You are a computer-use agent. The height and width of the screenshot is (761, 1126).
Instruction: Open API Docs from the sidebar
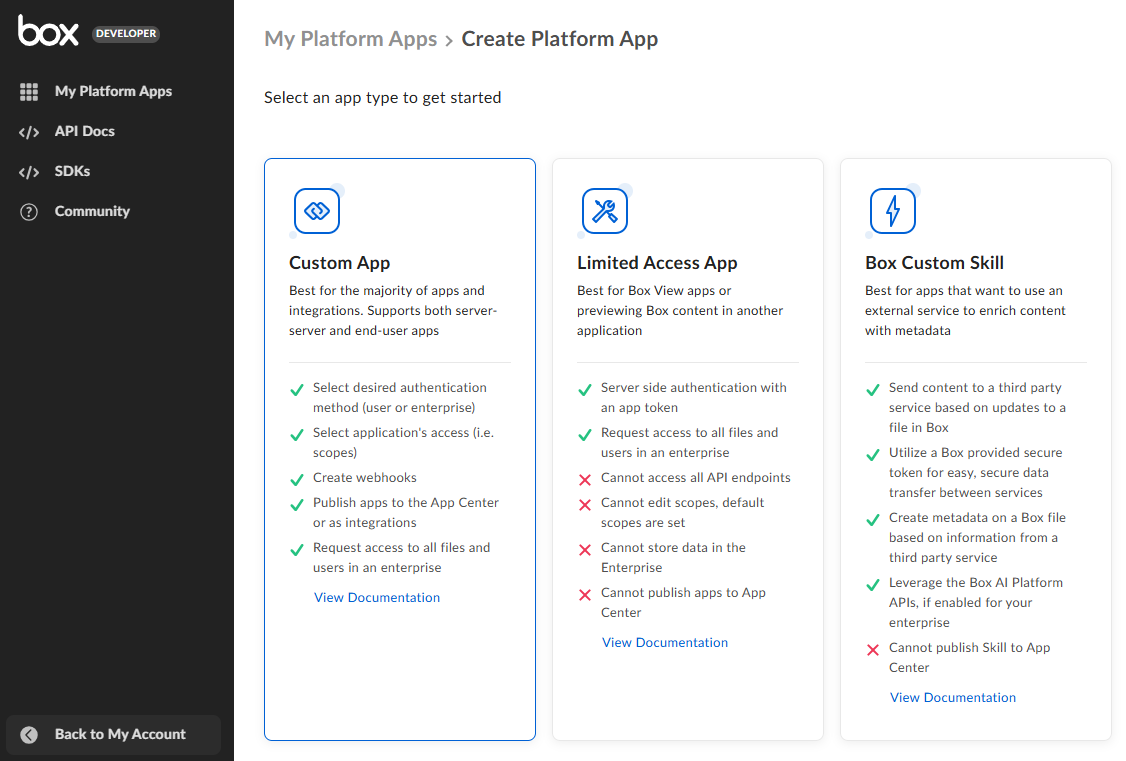tap(84, 131)
